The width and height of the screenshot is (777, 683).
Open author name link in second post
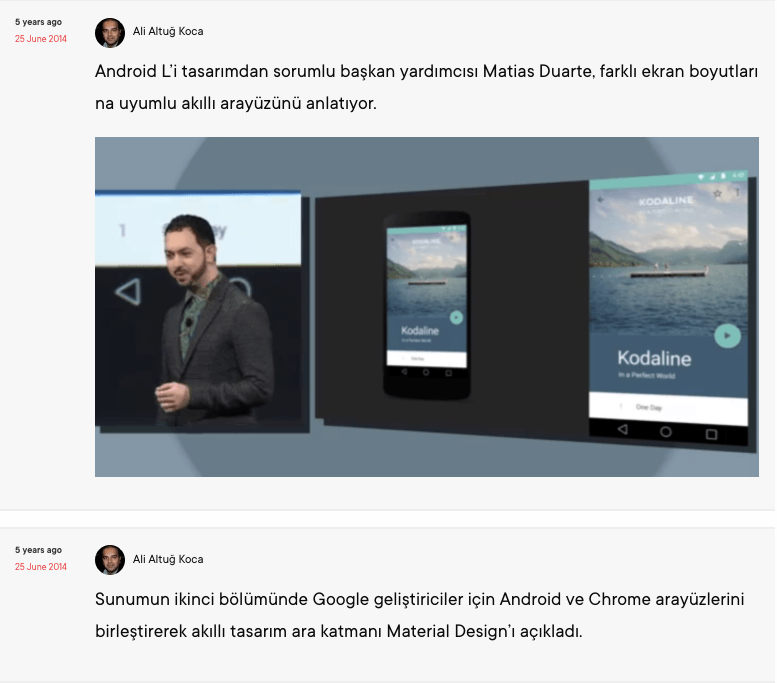(168, 559)
